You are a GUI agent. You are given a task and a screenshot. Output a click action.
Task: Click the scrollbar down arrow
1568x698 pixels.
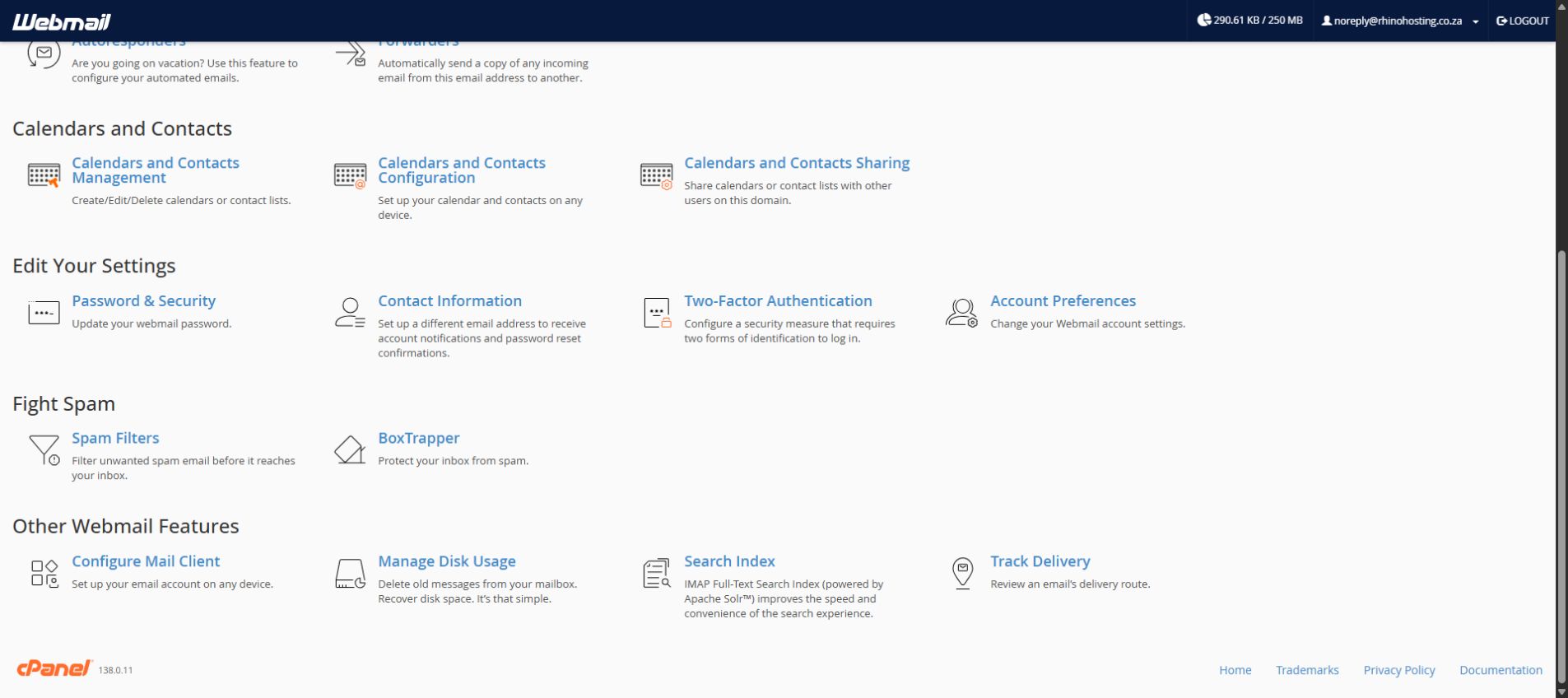1561,691
